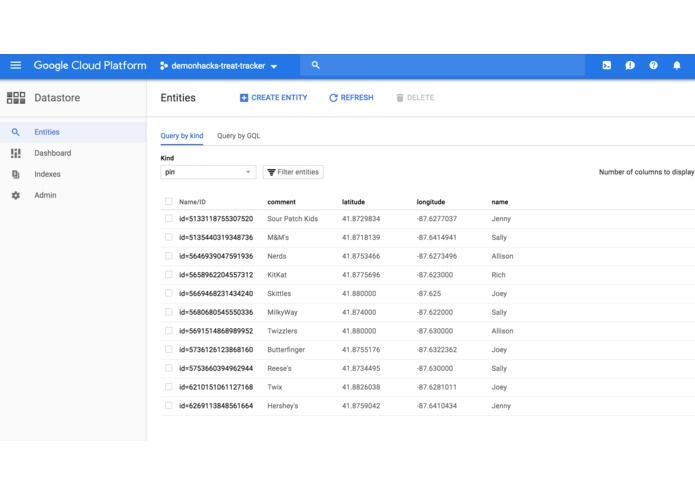
Task: Check the box for Skittles row
Action: tap(168, 293)
